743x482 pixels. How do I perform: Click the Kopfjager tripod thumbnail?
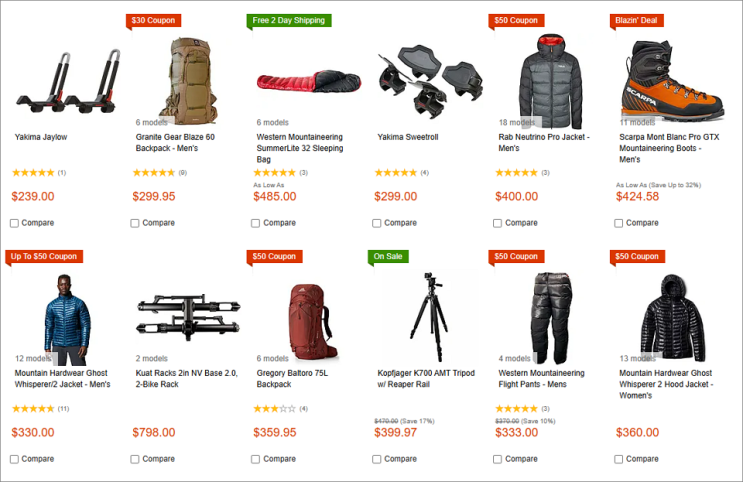(x=429, y=317)
